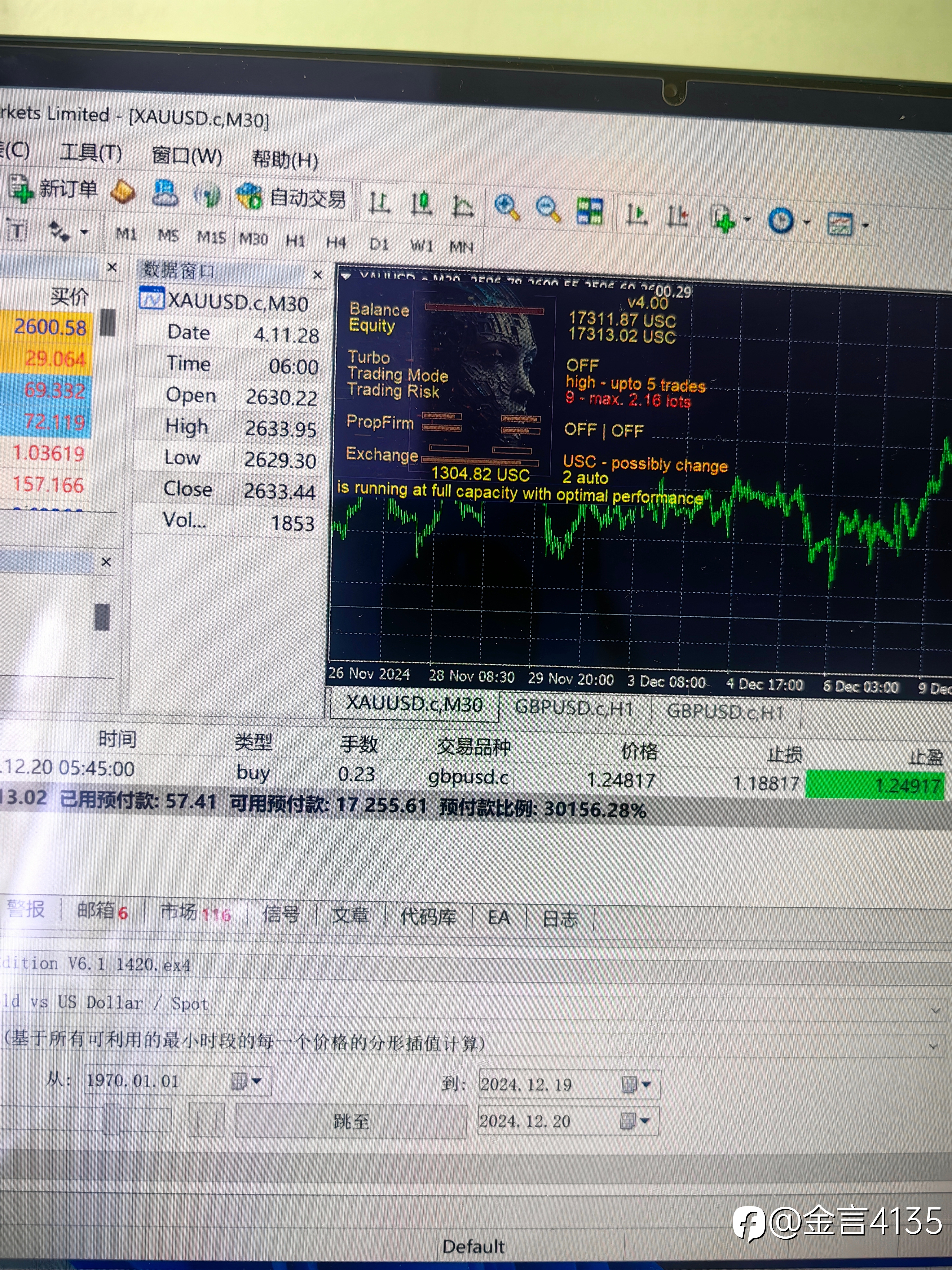Open the 文章 articles tab
This screenshot has width=952, height=1270.
(350, 916)
